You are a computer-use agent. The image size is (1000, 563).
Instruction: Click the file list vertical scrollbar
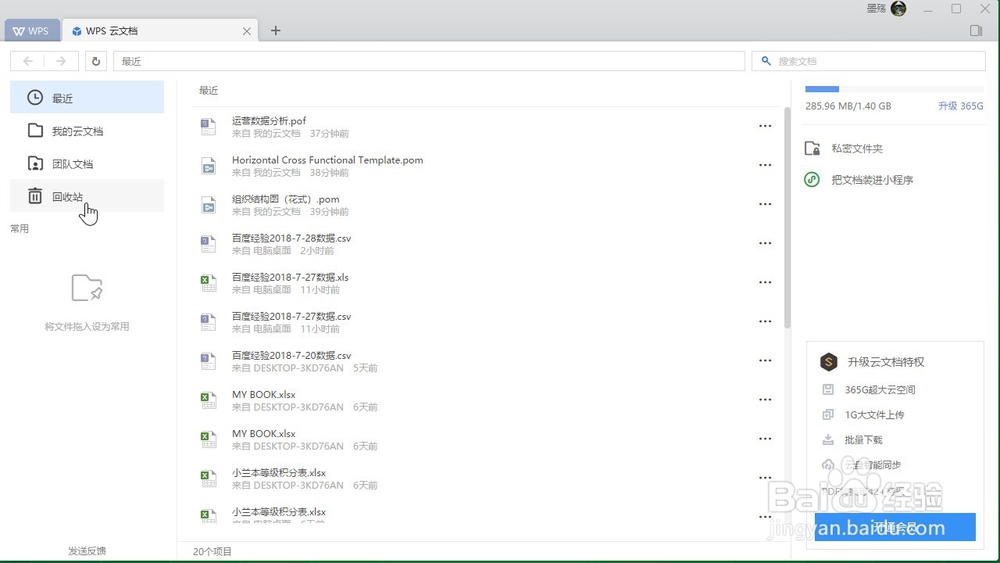(x=787, y=218)
